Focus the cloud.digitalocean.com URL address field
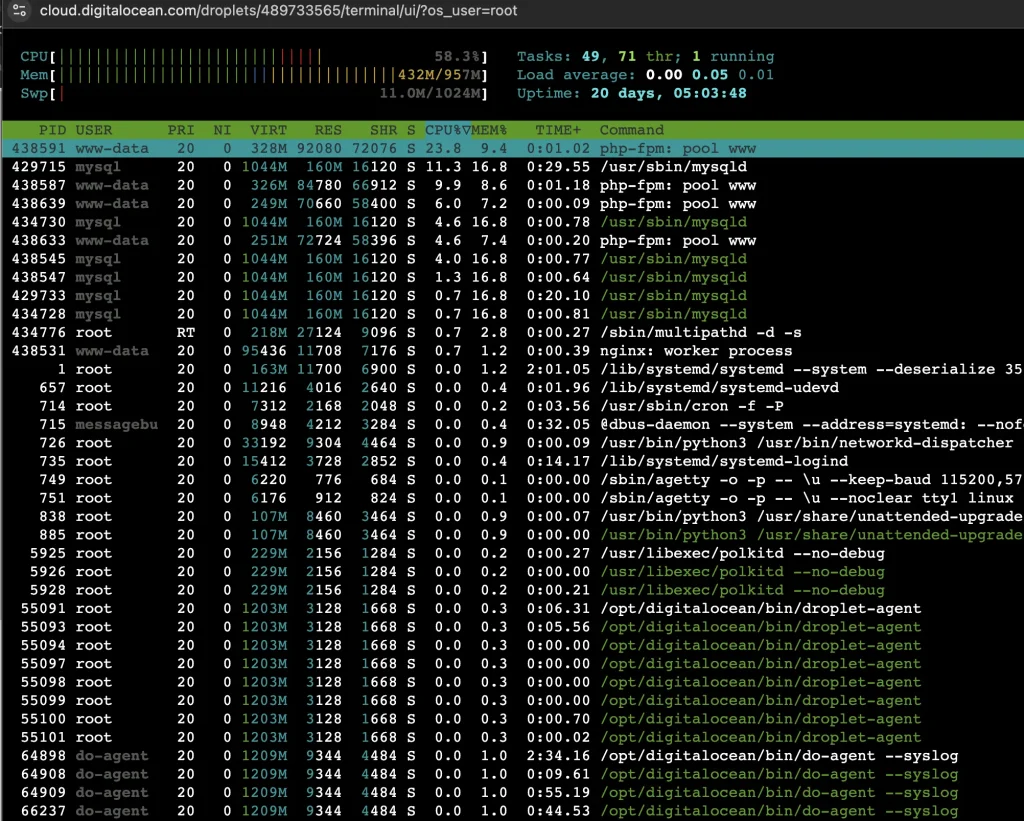The height and width of the screenshot is (821, 1024). pyautogui.click(x=278, y=10)
